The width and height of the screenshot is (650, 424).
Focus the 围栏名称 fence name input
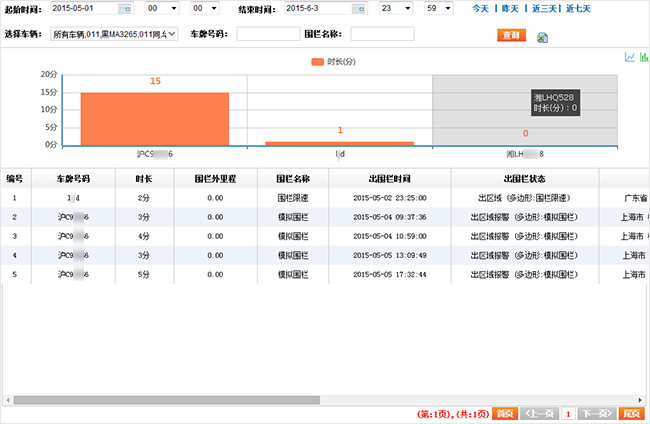[x=382, y=34]
